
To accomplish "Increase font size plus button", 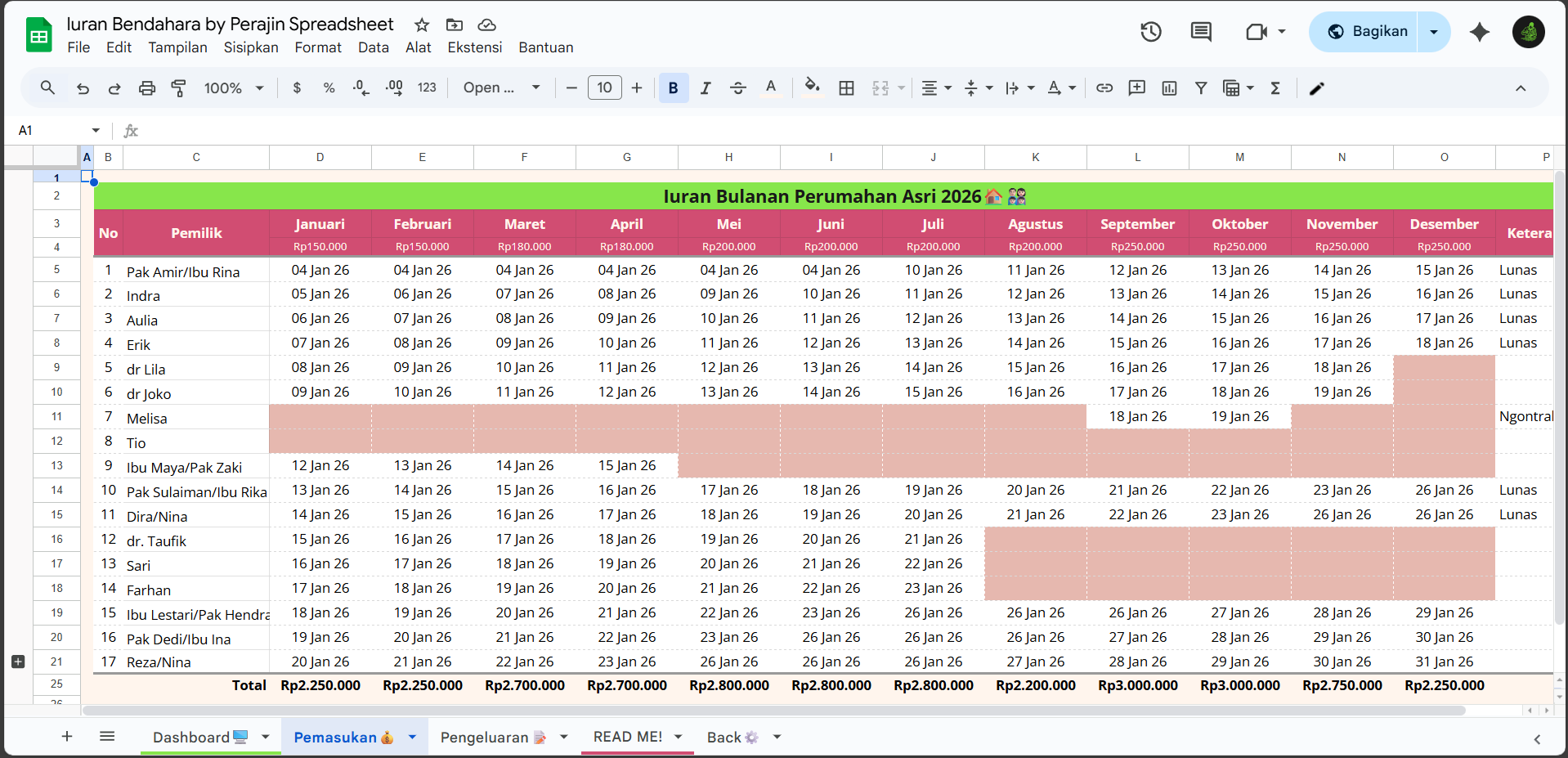I will click(637, 87).
